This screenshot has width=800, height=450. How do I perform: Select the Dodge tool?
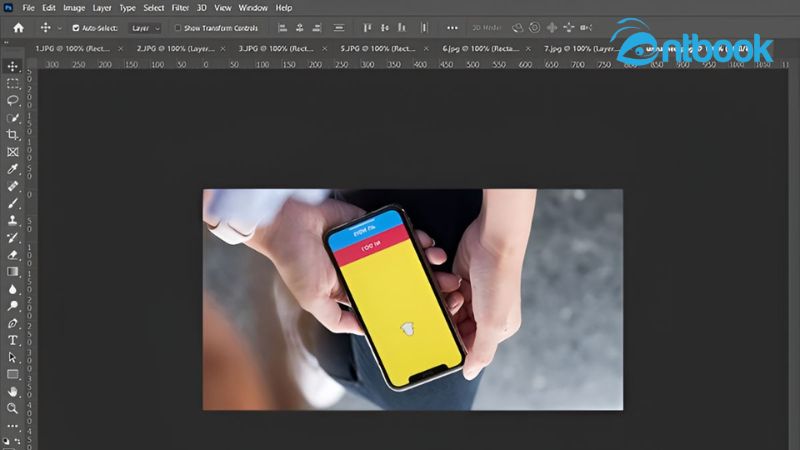click(13, 306)
